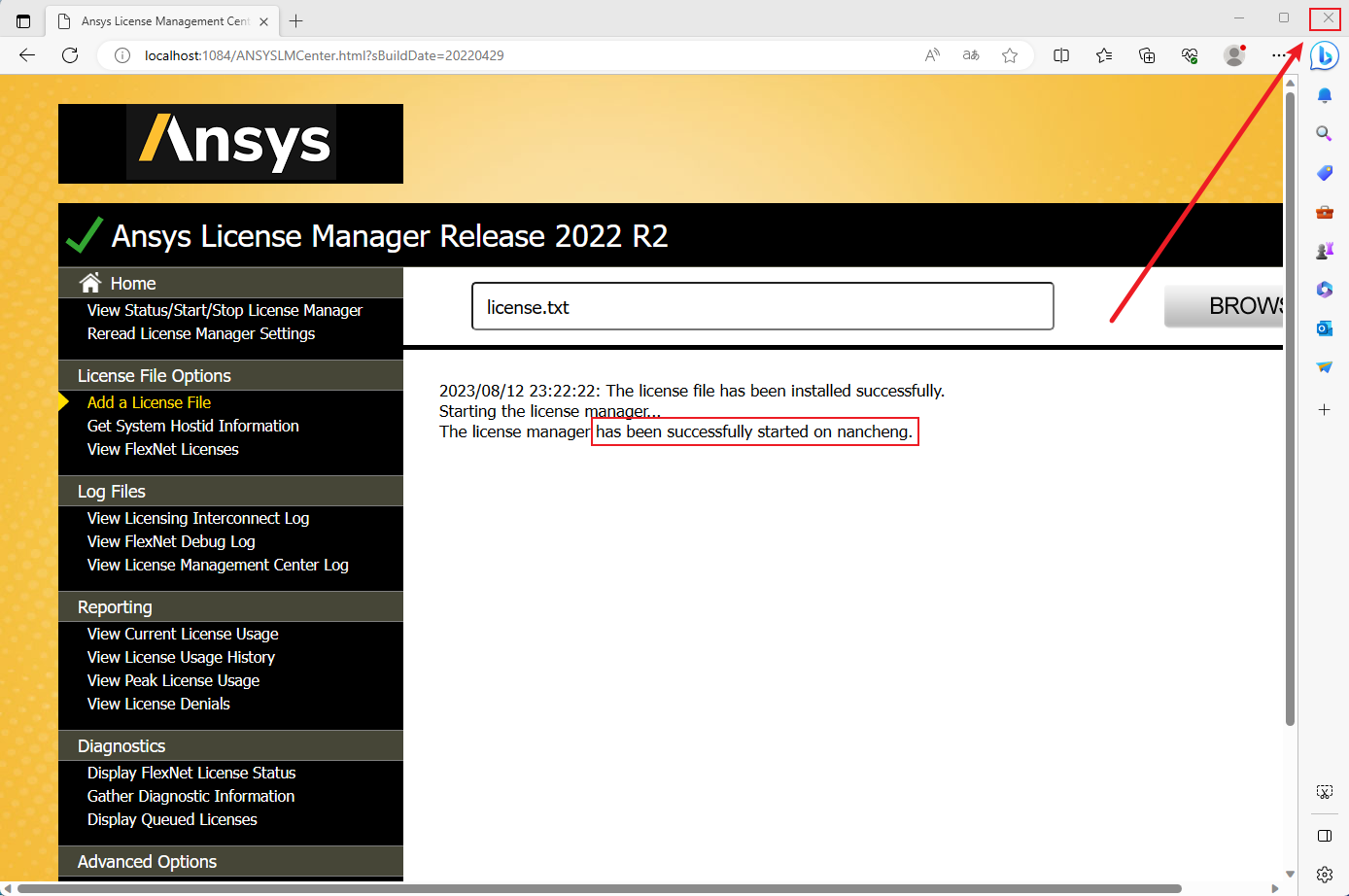Viewport: 1349px width, 896px height.
Task: Open View License Denials
Action: (x=158, y=704)
